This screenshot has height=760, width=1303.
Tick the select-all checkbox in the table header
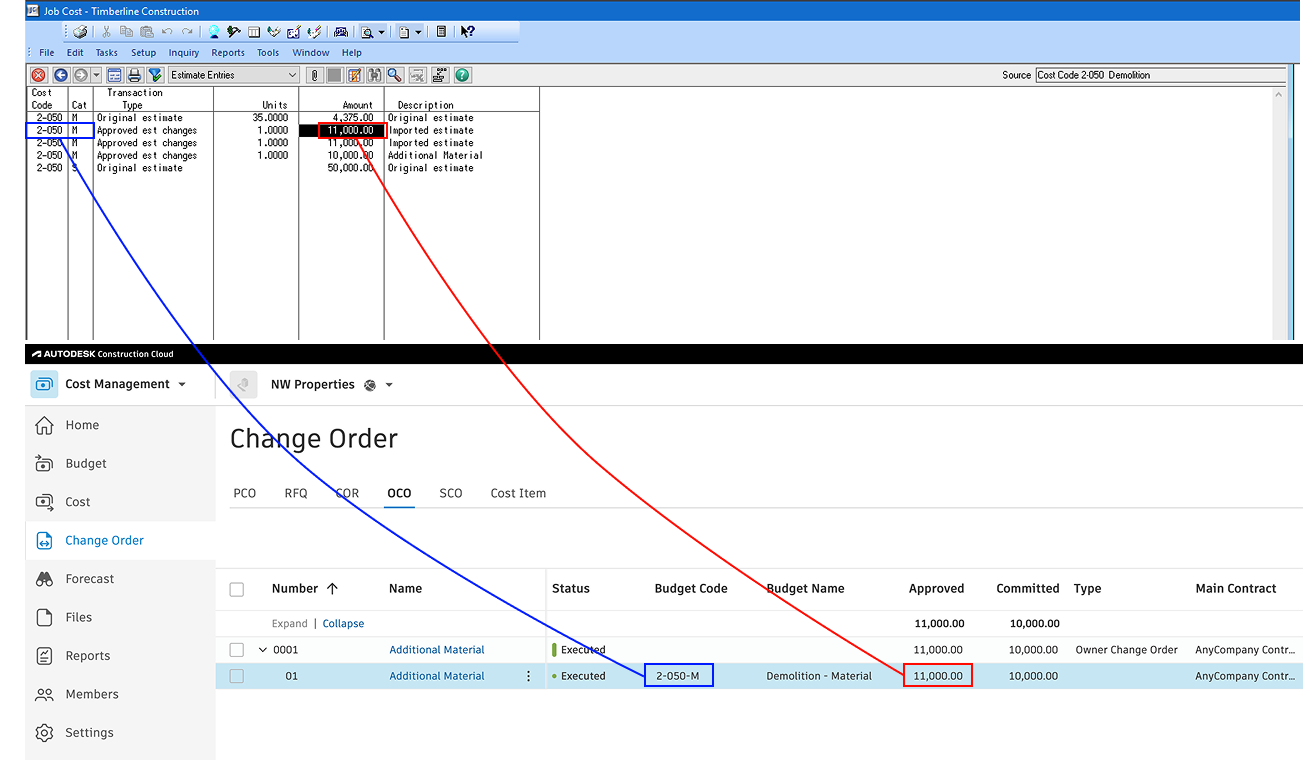[x=237, y=589]
